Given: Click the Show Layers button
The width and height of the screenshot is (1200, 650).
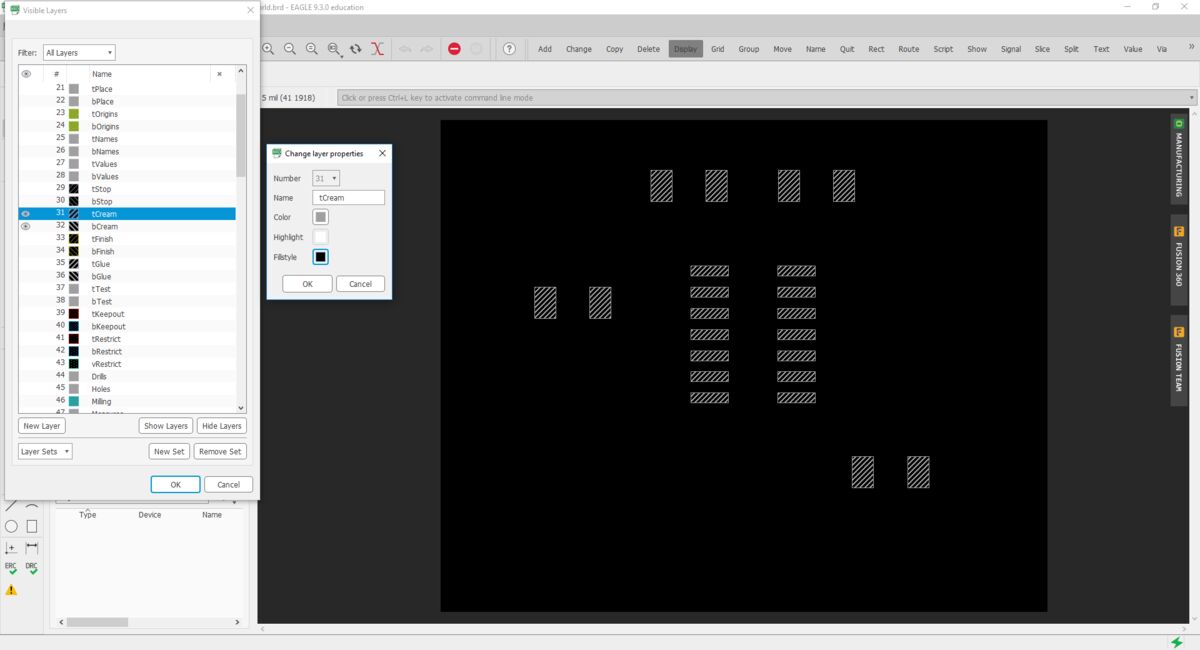Looking at the screenshot, I should pyautogui.click(x=166, y=426).
